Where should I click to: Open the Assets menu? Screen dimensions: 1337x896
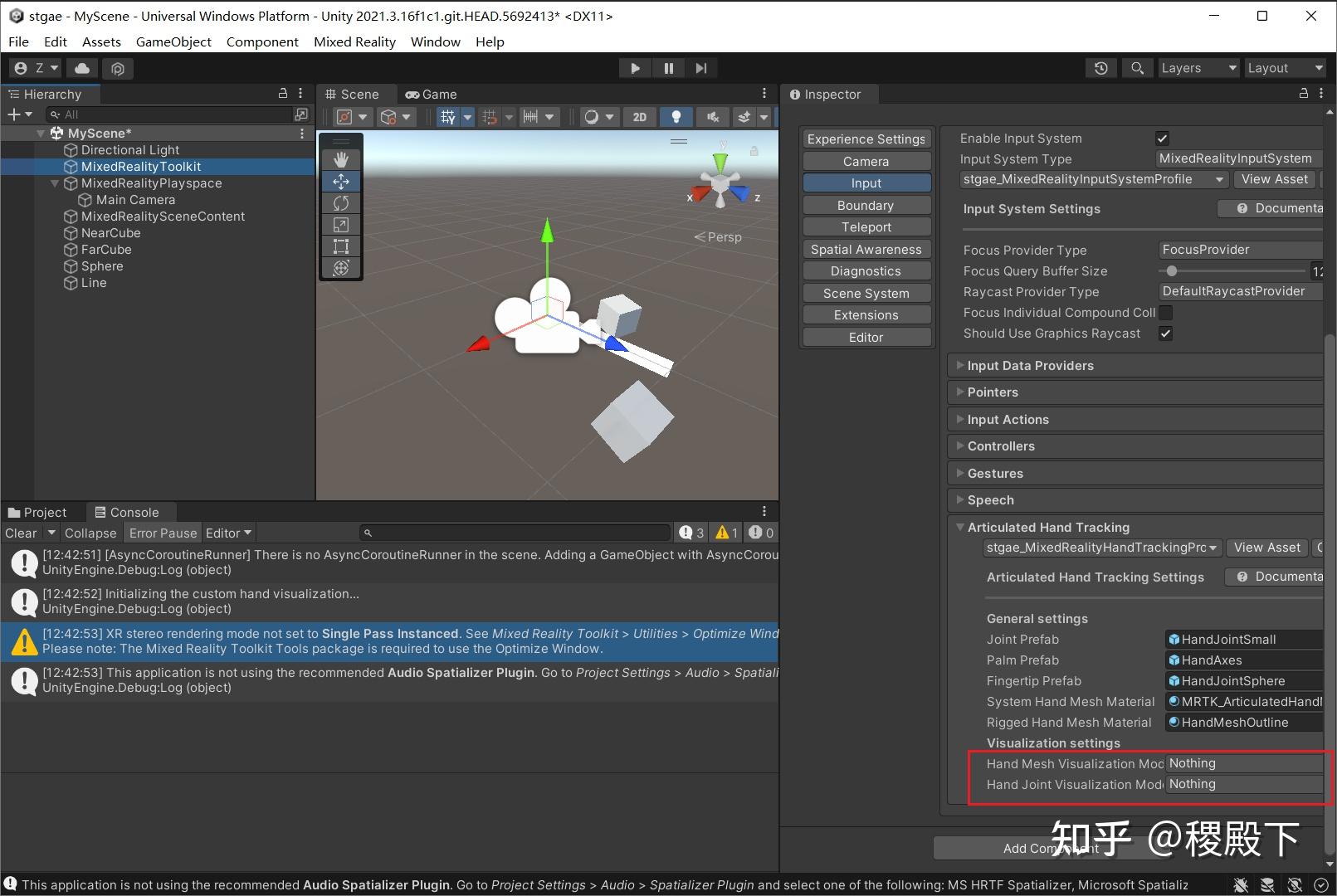[x=101, y=41]
